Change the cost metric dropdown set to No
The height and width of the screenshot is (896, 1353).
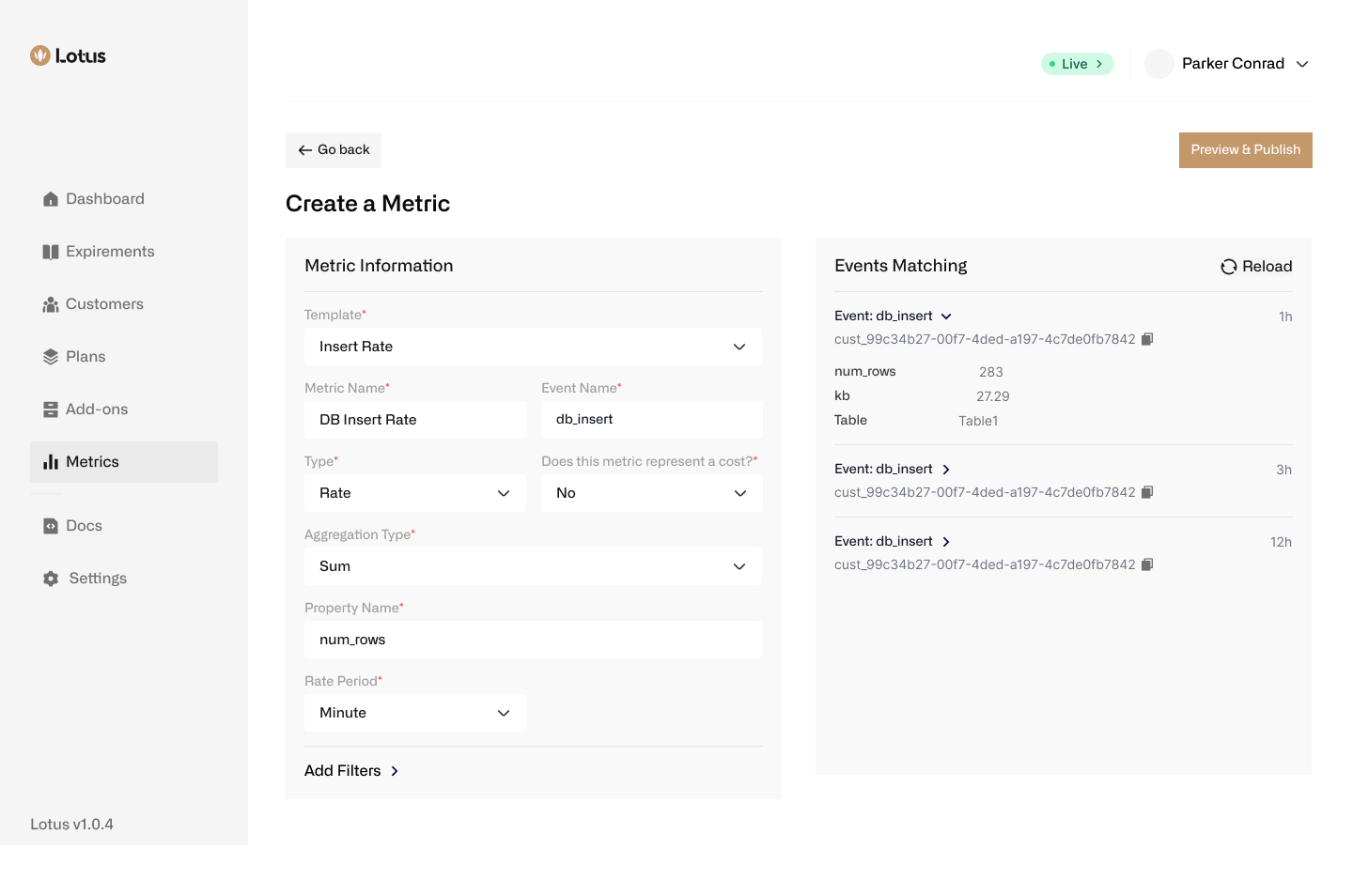click(651, 493)
